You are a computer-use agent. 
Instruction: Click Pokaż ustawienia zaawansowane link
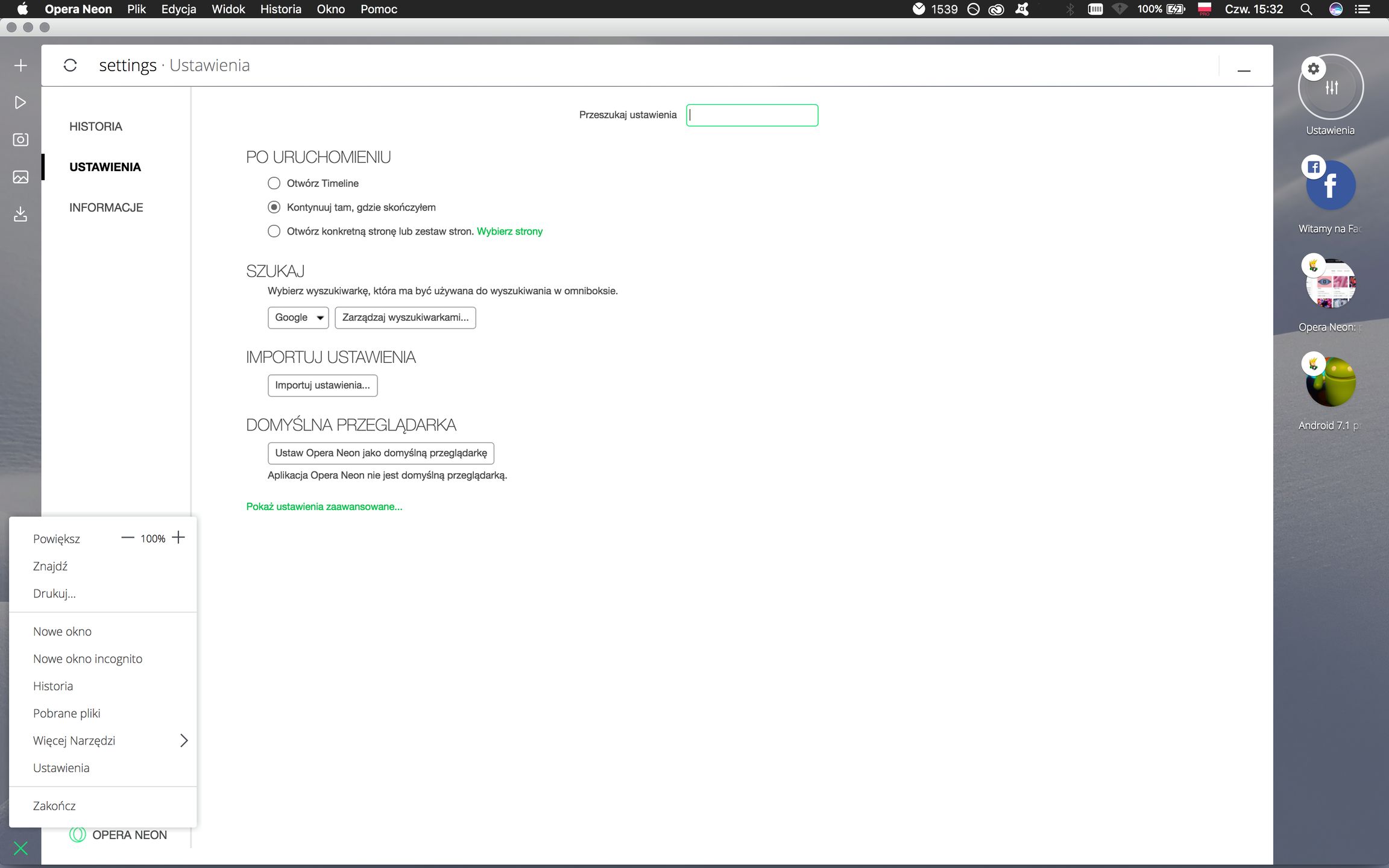point(324,506)
